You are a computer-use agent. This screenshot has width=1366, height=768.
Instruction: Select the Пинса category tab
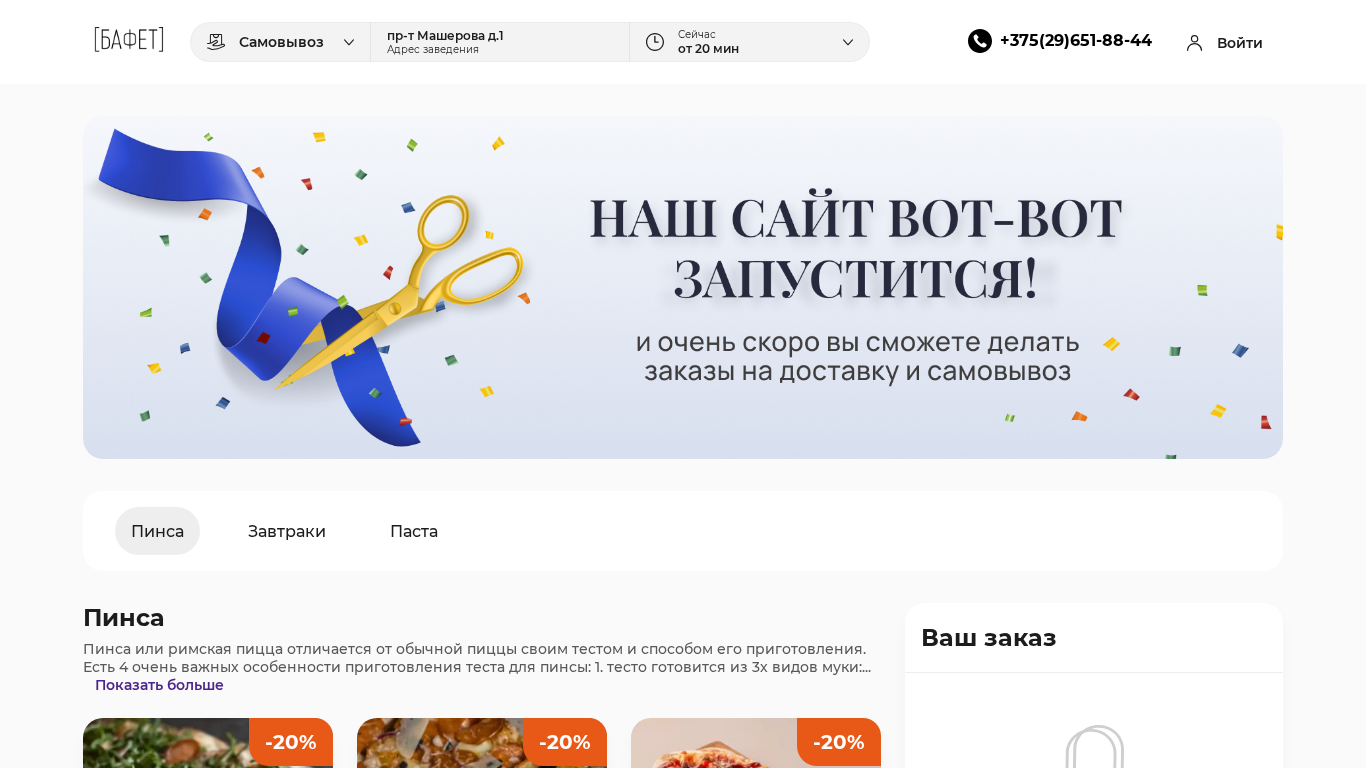coord(157,531)
